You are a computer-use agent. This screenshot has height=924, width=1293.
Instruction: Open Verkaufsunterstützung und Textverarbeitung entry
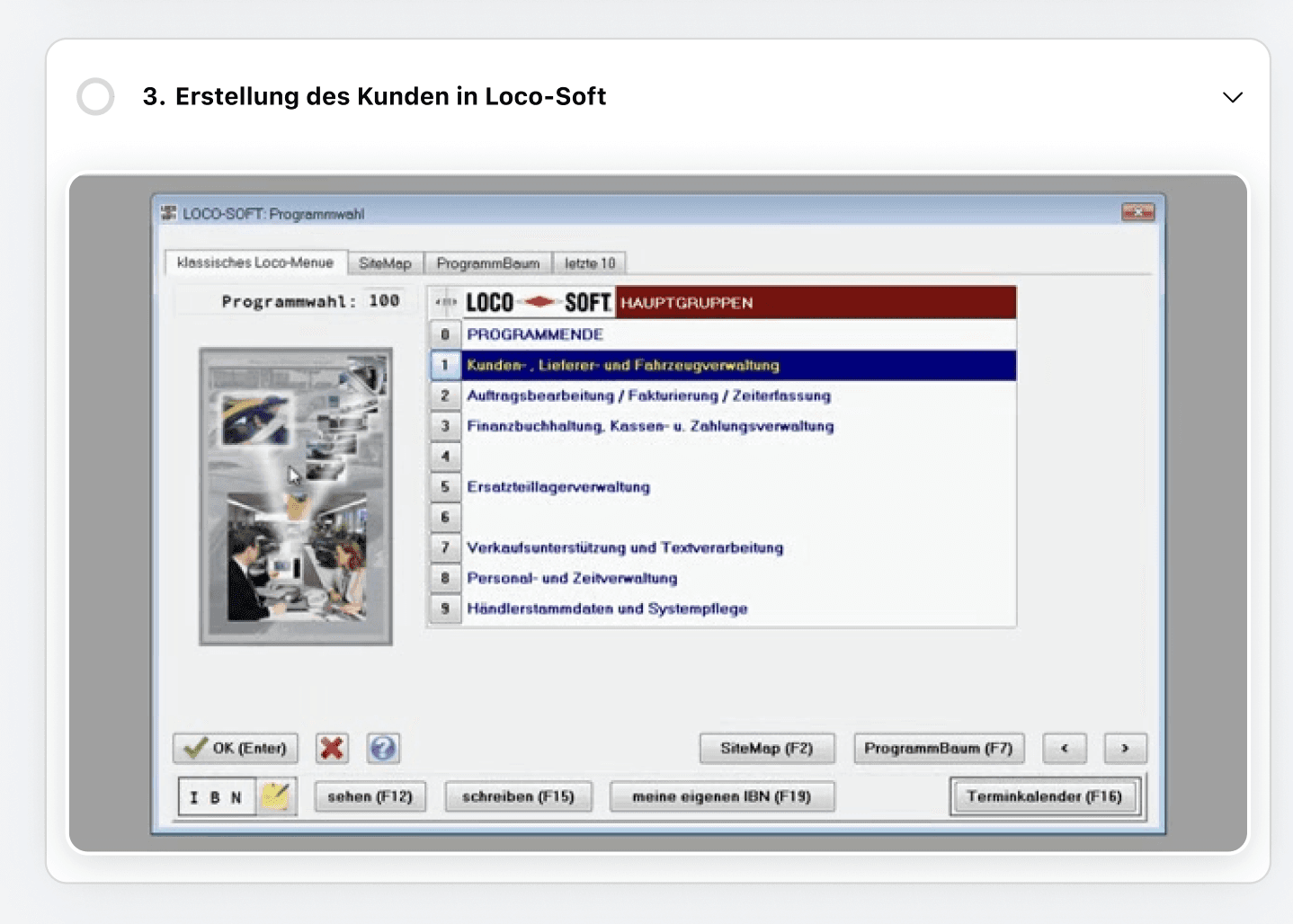[739, 548]
